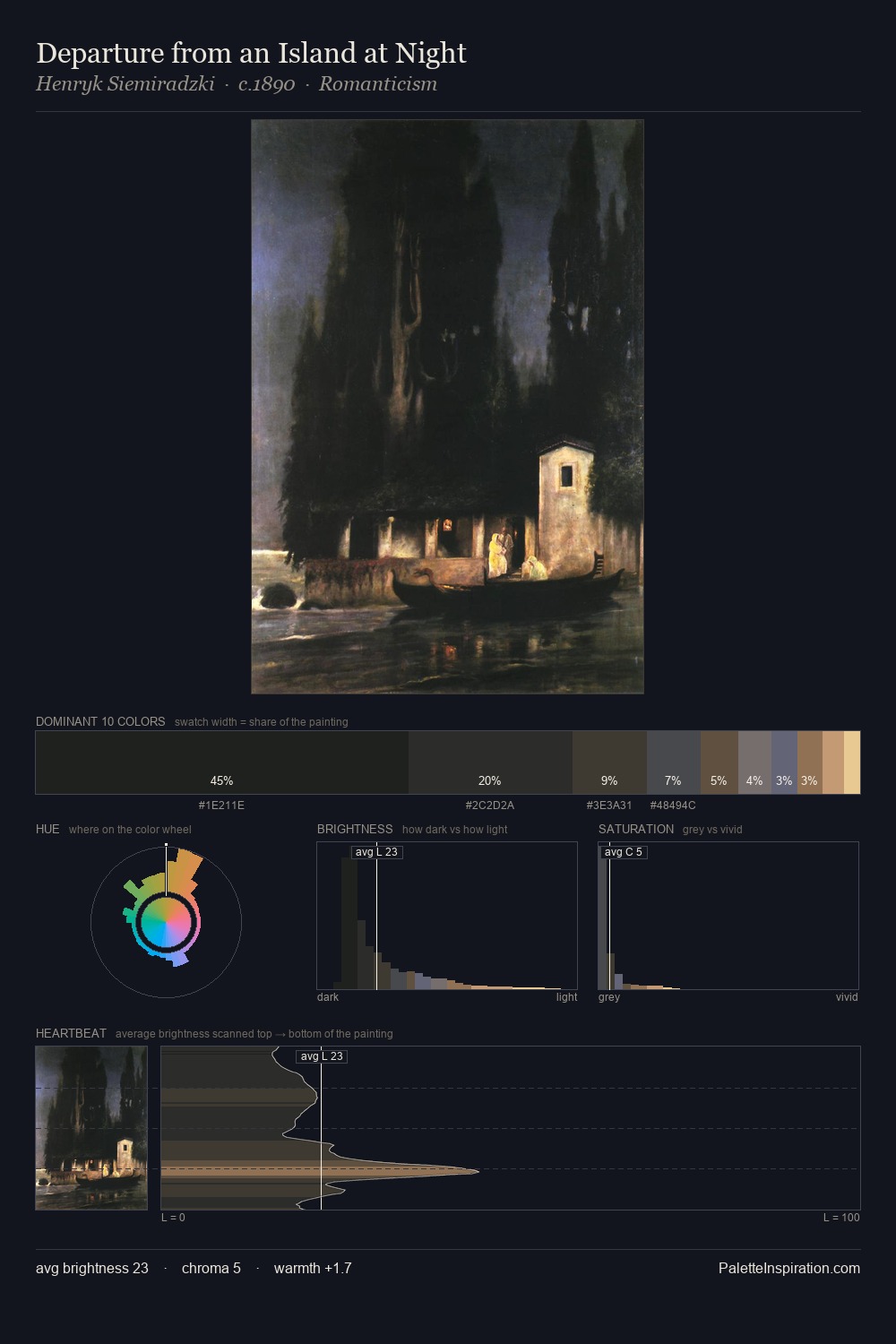Click the 5% brown color swatch
896x1344 pixels.
719,762
